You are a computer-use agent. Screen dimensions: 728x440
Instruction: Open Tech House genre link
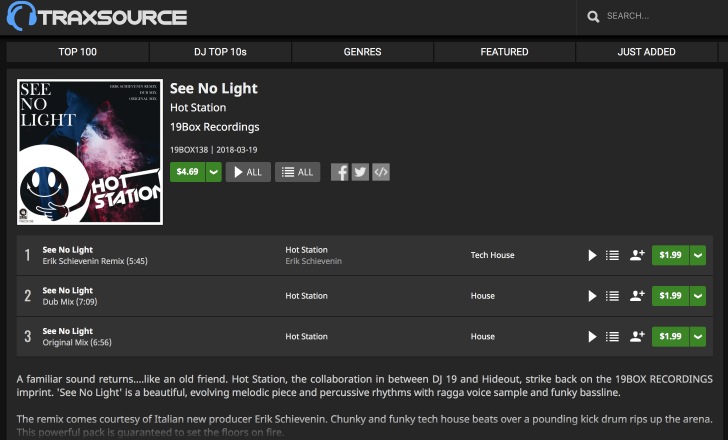[x=493, y=255]
